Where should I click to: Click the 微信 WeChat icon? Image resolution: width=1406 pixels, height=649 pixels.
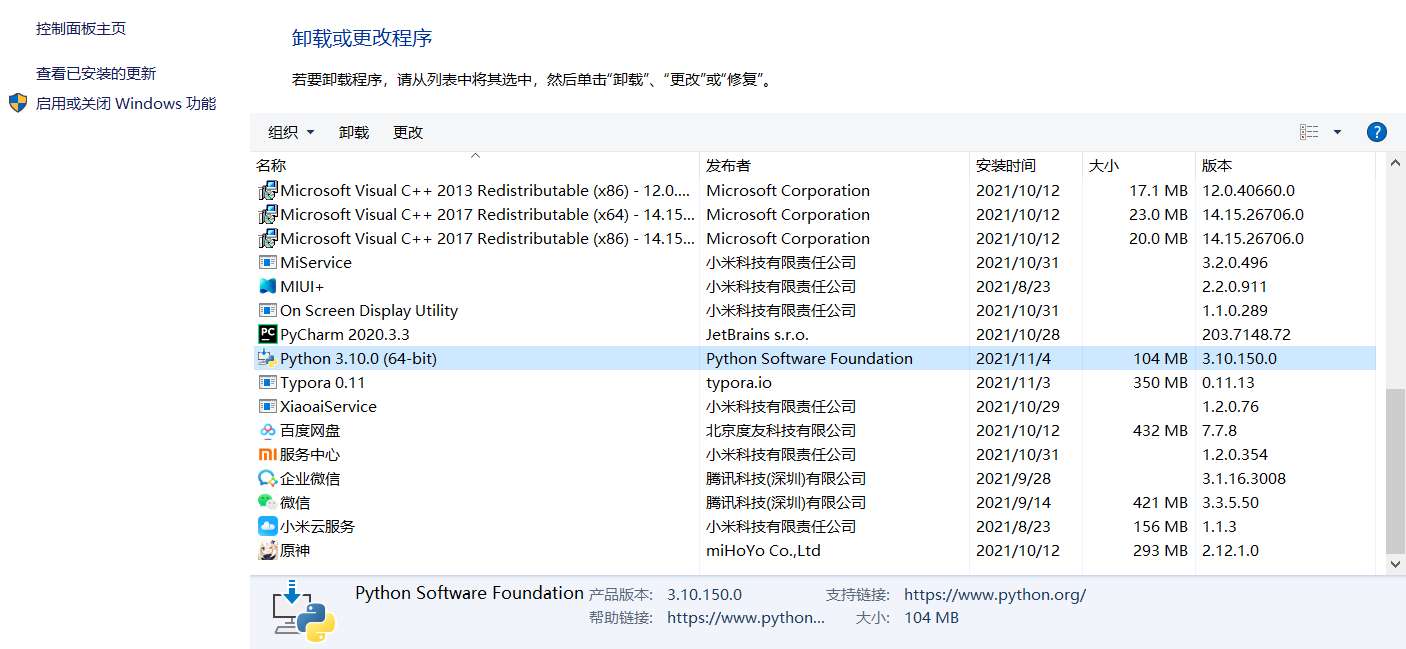(x=267, y=502)
